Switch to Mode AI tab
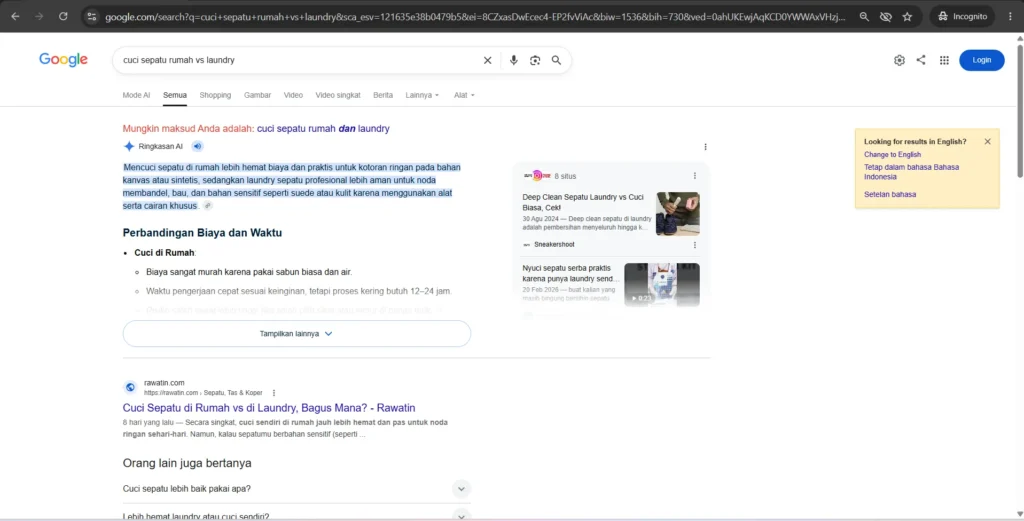The height and width of the screenshot is (521, 1024). [136, 95]
